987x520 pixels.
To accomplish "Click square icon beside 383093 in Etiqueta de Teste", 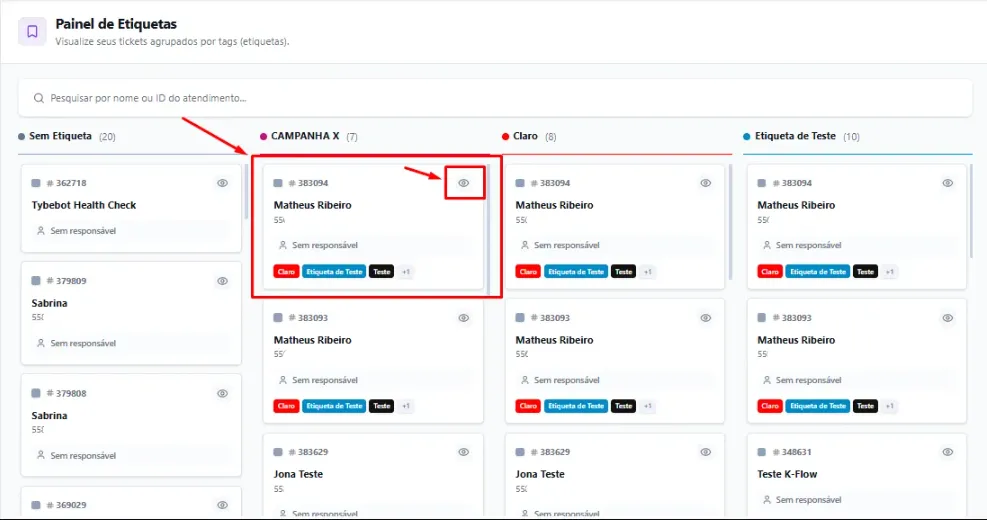I will click(x=762, y=318).
